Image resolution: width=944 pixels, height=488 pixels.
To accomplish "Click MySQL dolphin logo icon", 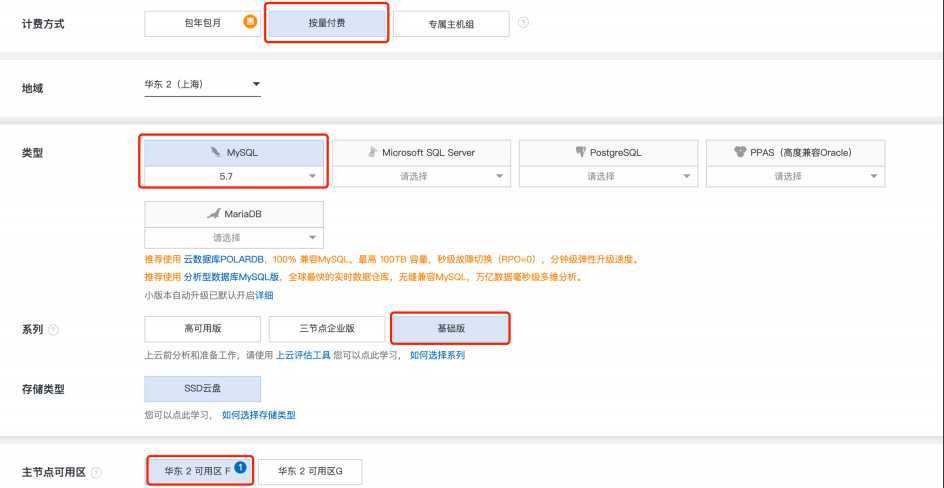I will [216, 152].
